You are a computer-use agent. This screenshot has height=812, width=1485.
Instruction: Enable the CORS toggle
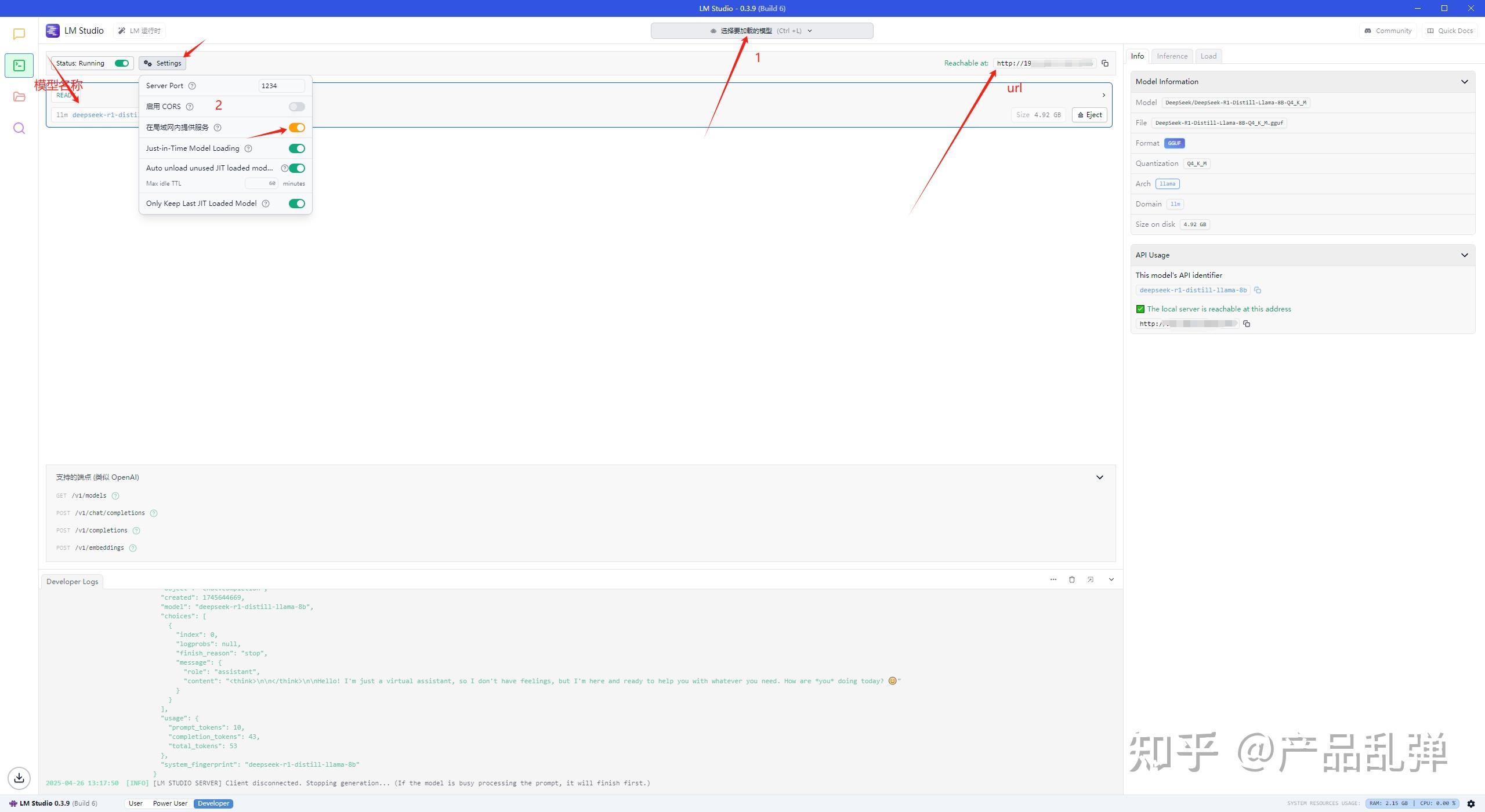pyautogui.click(x=296, y=107)
